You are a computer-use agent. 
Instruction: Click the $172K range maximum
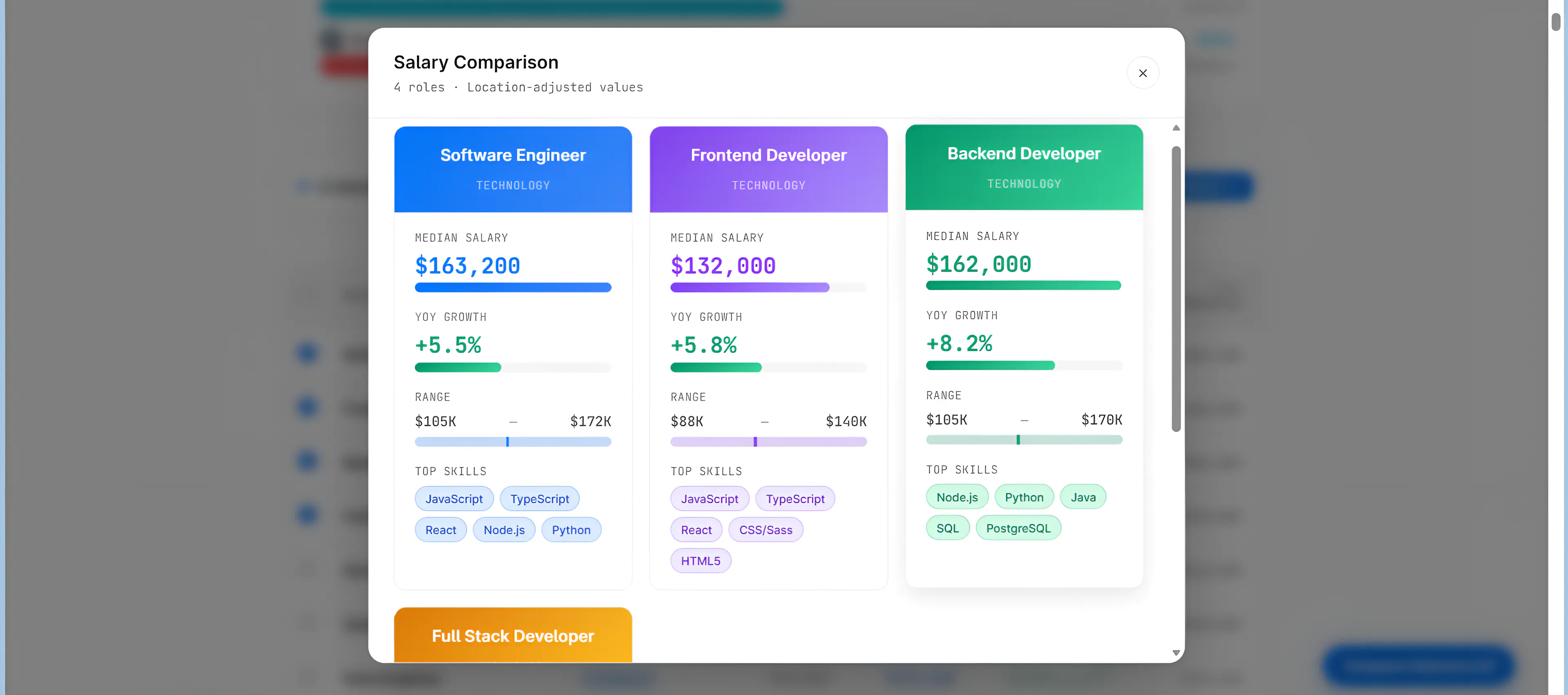(x=590, y=421)
